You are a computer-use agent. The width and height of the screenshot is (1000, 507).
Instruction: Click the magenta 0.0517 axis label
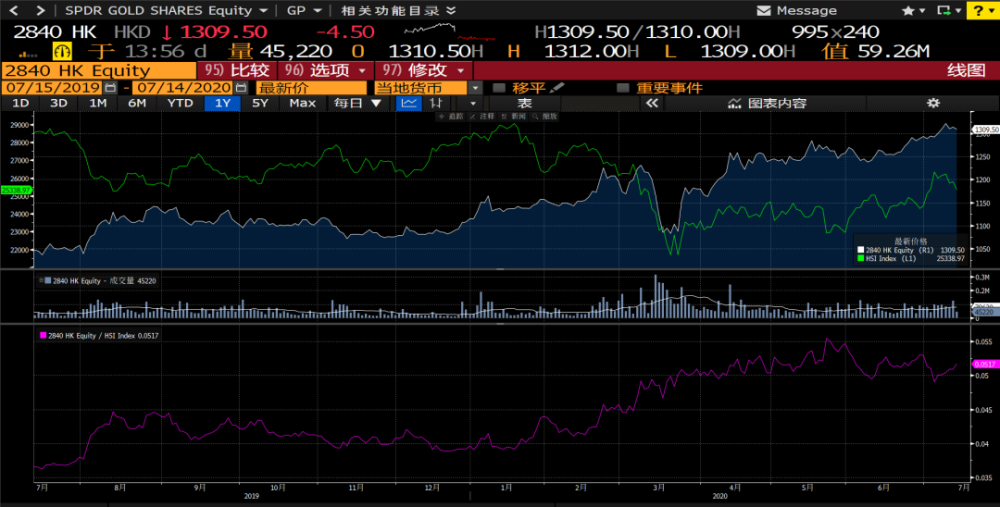pyautogui.click(x=986, y=364)
